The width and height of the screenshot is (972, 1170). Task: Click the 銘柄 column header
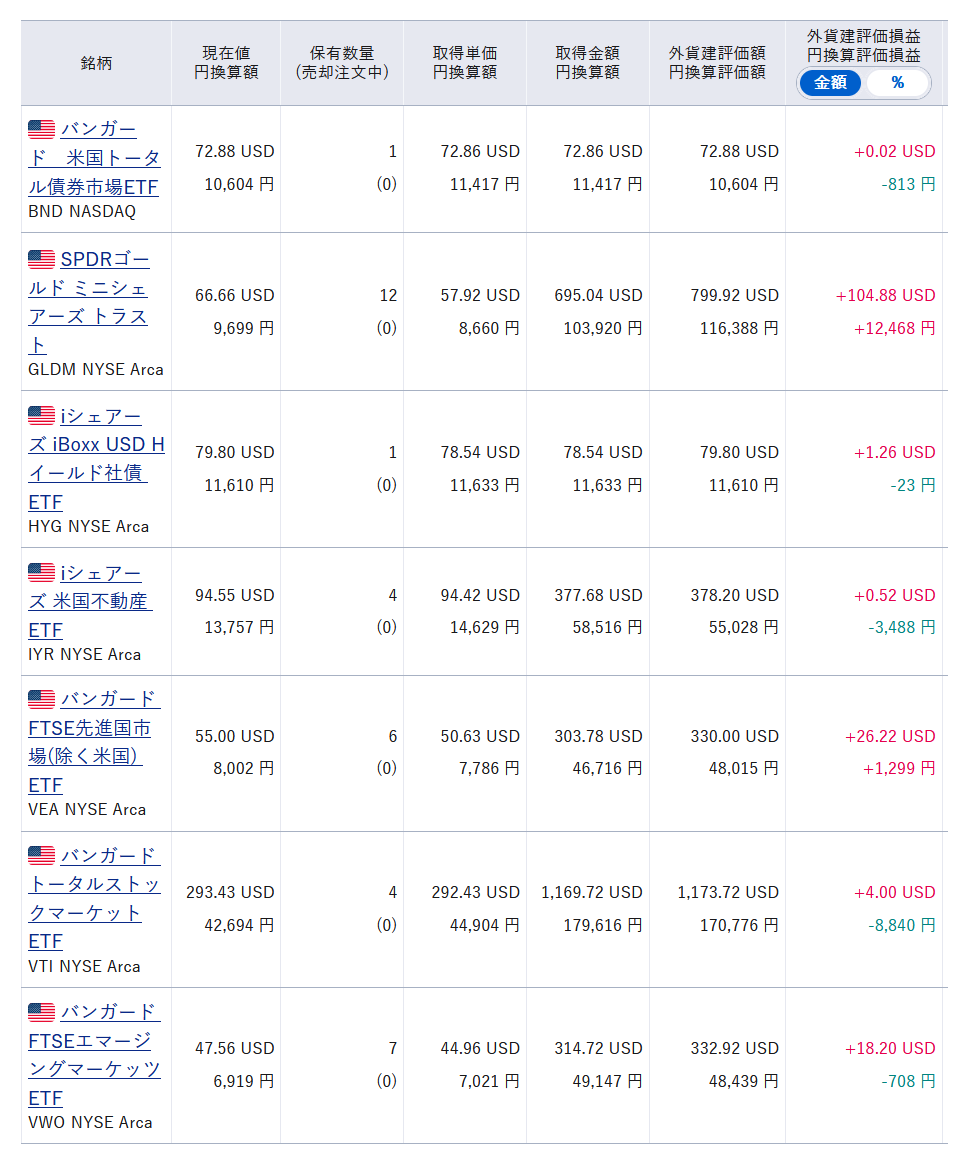click(x=96, y=63)
